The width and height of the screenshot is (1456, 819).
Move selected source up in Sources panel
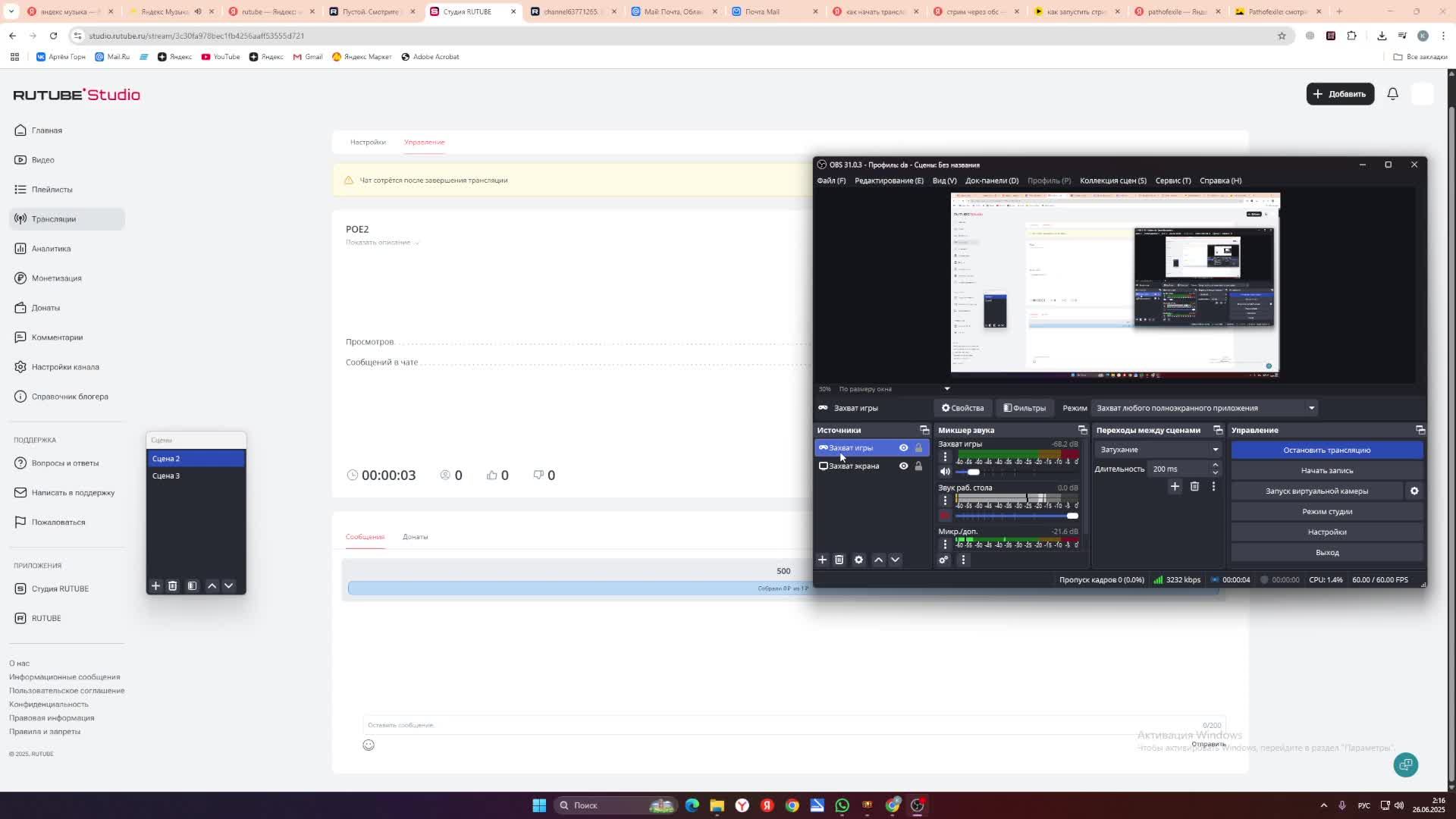(x=878, y=560)
